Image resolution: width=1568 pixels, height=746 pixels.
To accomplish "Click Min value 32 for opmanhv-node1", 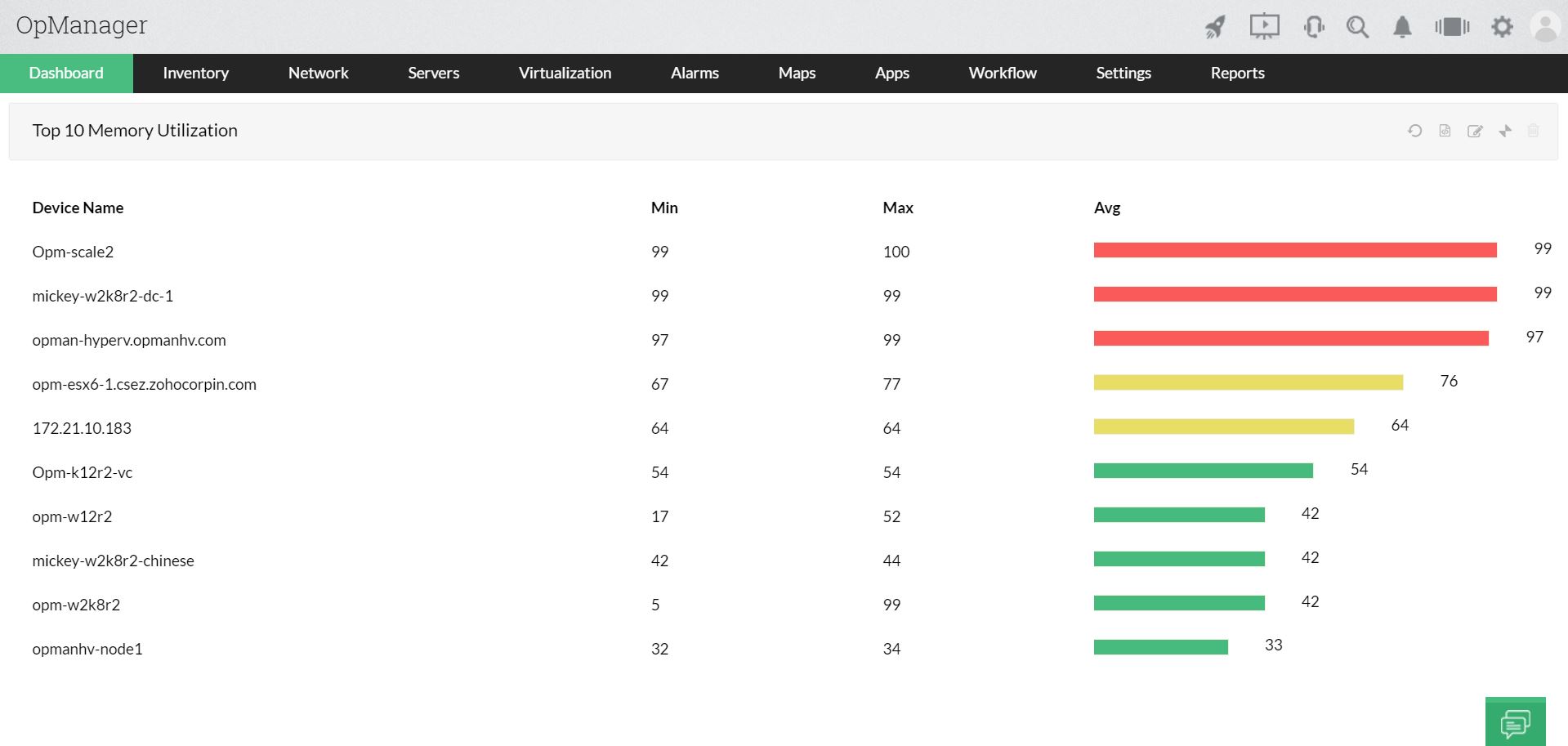I will [659, 649].
